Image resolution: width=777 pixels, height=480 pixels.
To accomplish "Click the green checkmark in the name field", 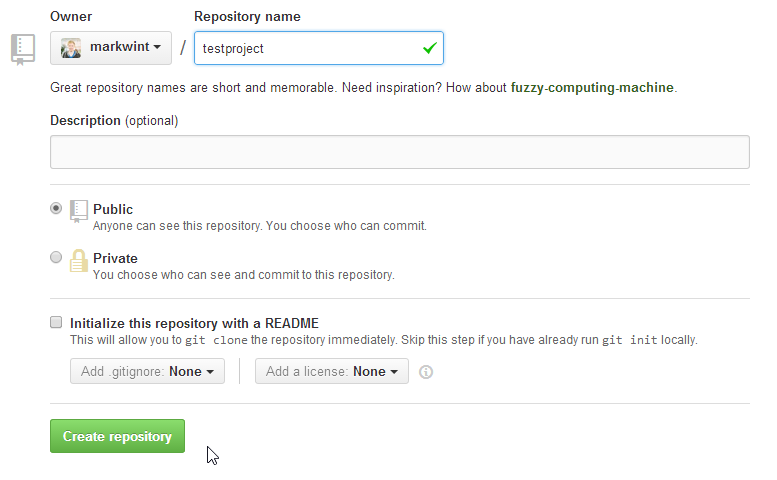I will (430, 47).
